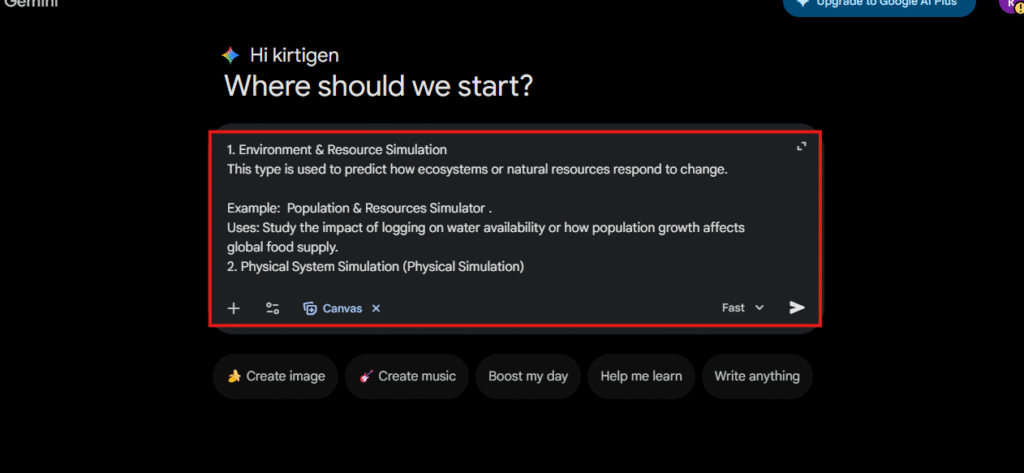The width and height of the screenshot is (1024, 473).
Task: Select the Create image suggestion chip
Action: (275, 376)
